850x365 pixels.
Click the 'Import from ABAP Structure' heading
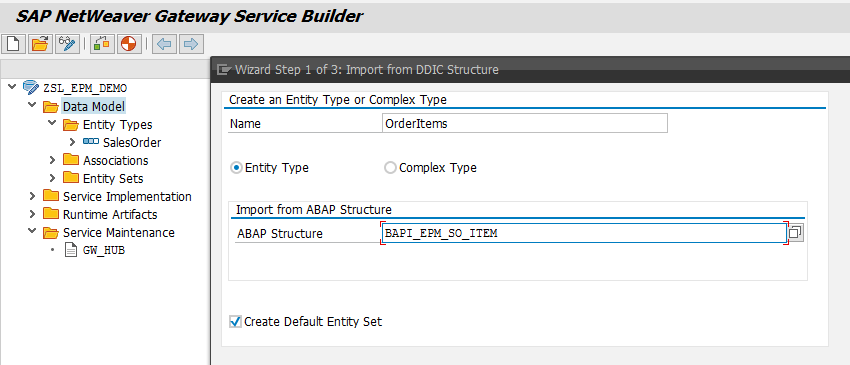(314, 209)
